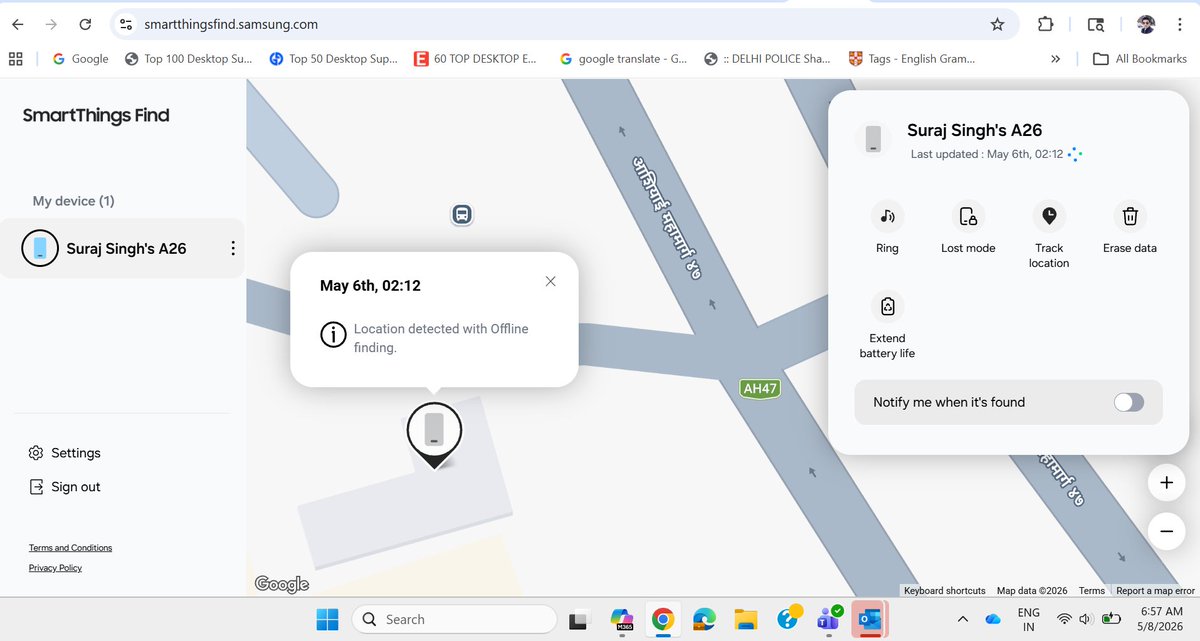Image resolution: width=1200 pixels, height=641 pixels.
Task: Click the Google logo on map
Action: coord(282,584)
